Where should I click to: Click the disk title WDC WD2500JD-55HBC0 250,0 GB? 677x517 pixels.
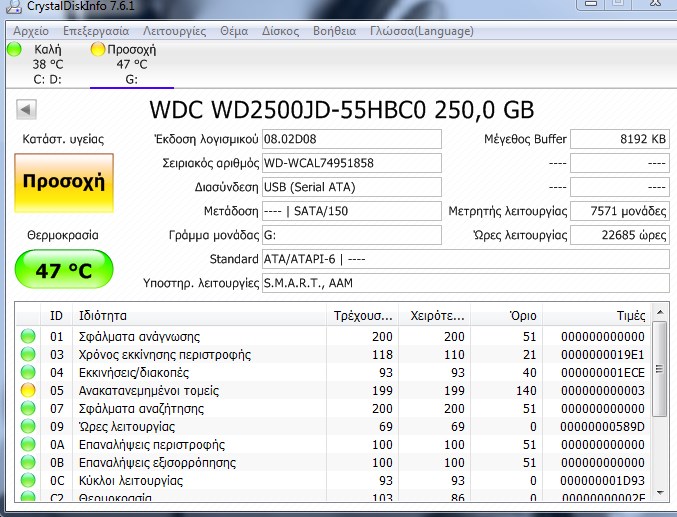[x=342, y=110]
